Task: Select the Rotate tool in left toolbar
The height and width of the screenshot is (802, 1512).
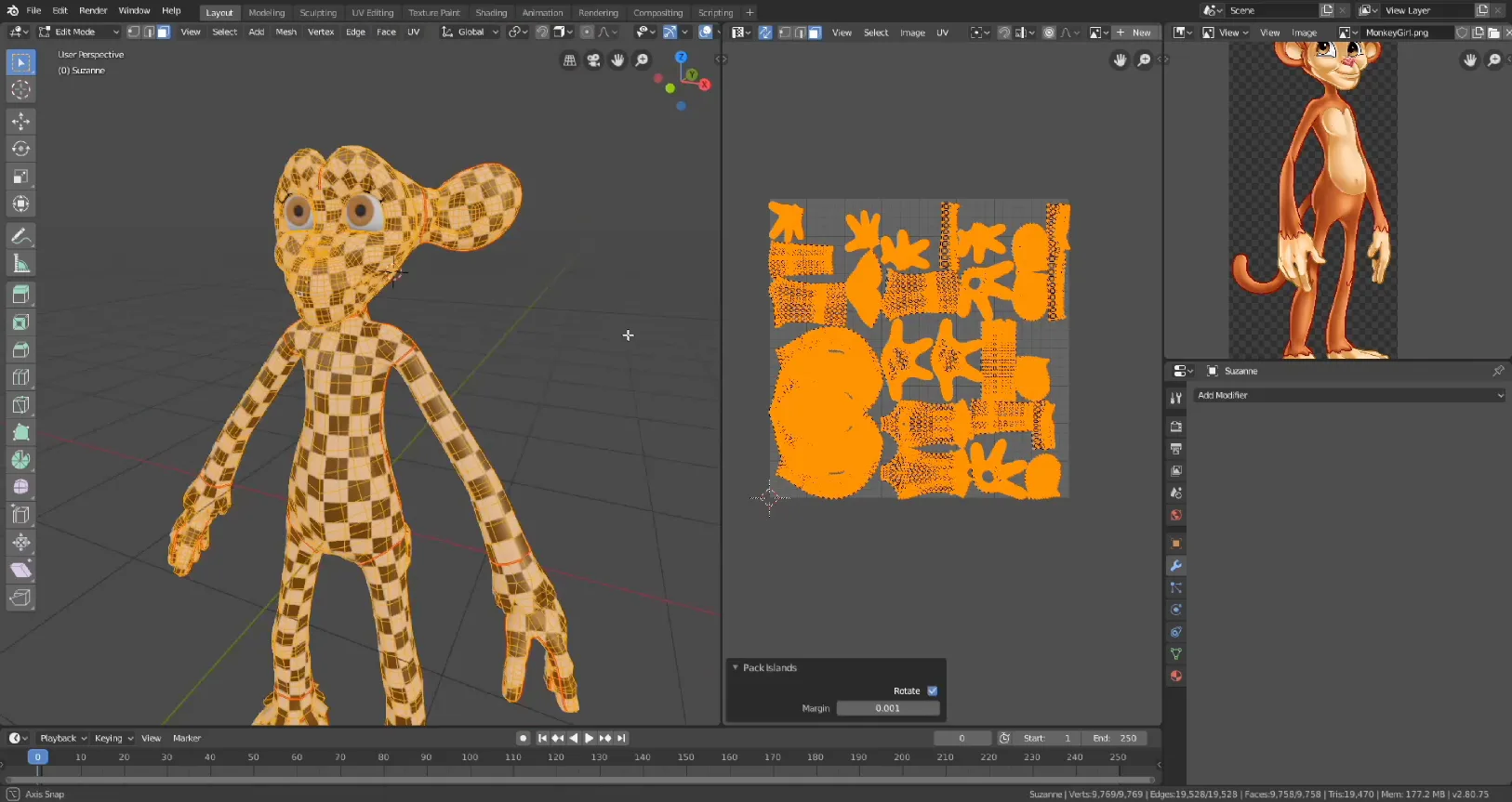Action: pos(20,149)
